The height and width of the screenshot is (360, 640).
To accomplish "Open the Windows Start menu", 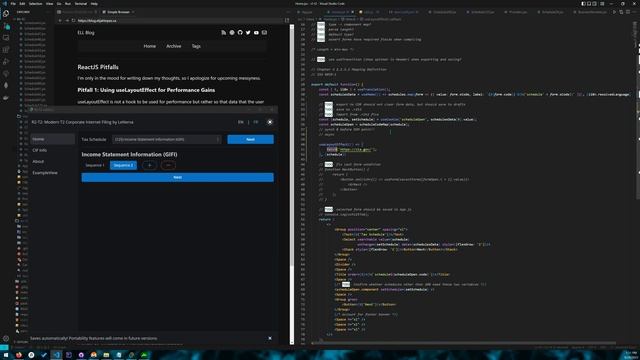I will [6, 355].
